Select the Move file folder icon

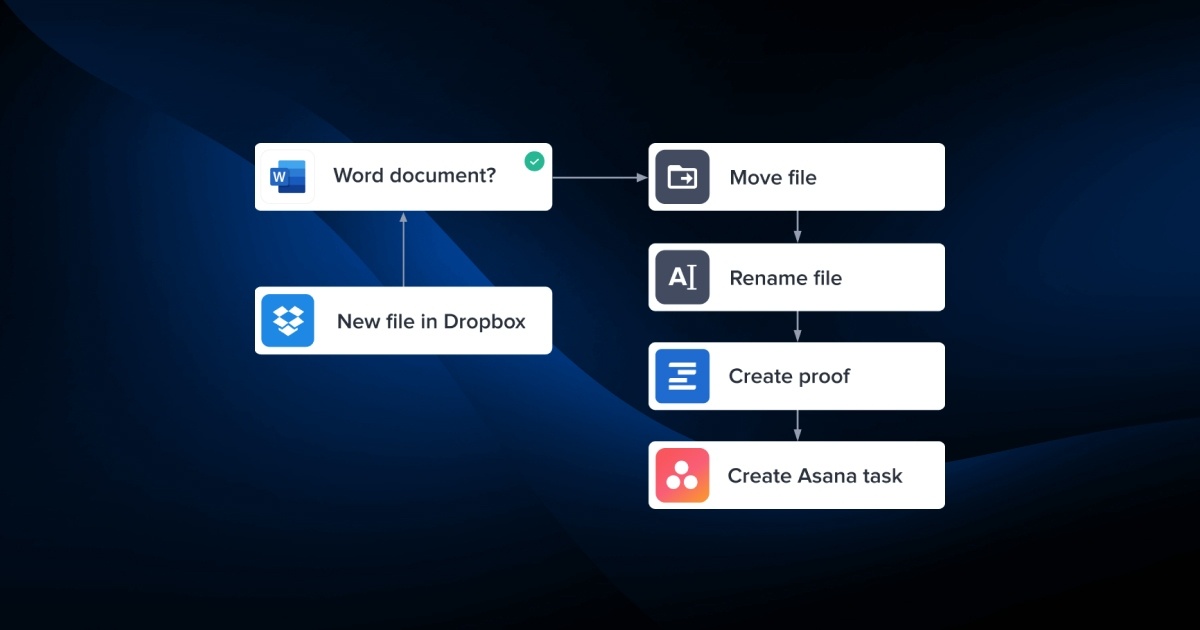[x=682, y=177]
